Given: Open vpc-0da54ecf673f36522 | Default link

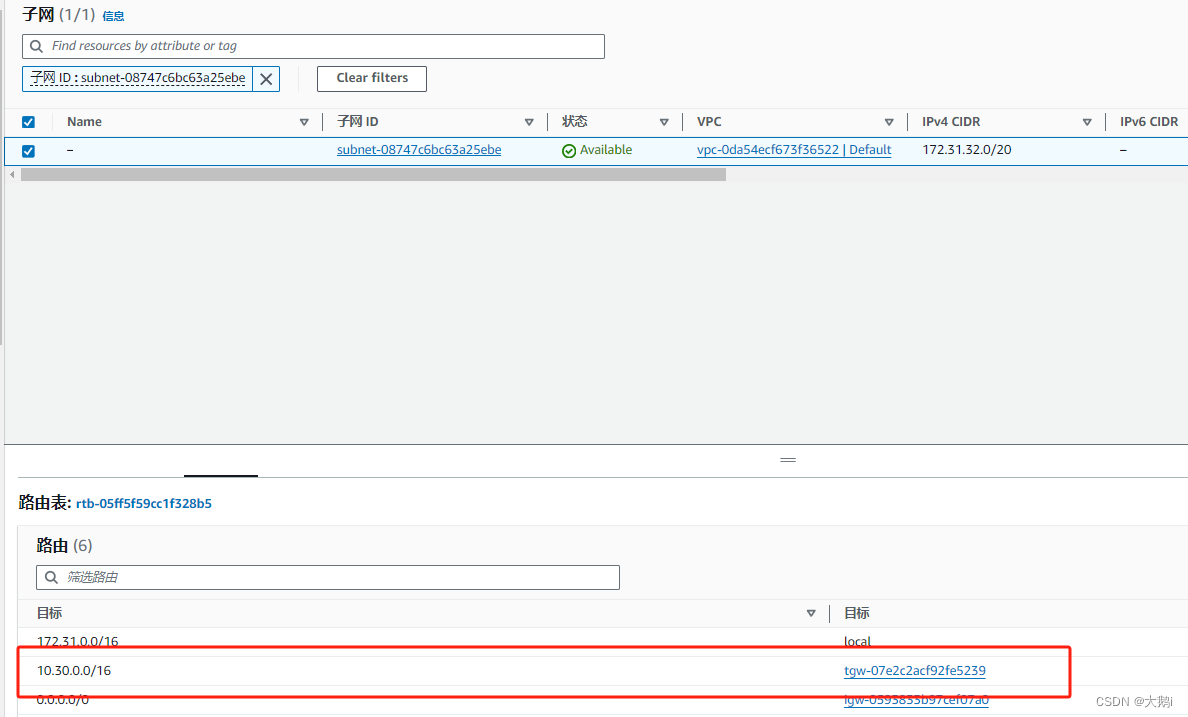Looking at the screenshot, I should point(794,150).
